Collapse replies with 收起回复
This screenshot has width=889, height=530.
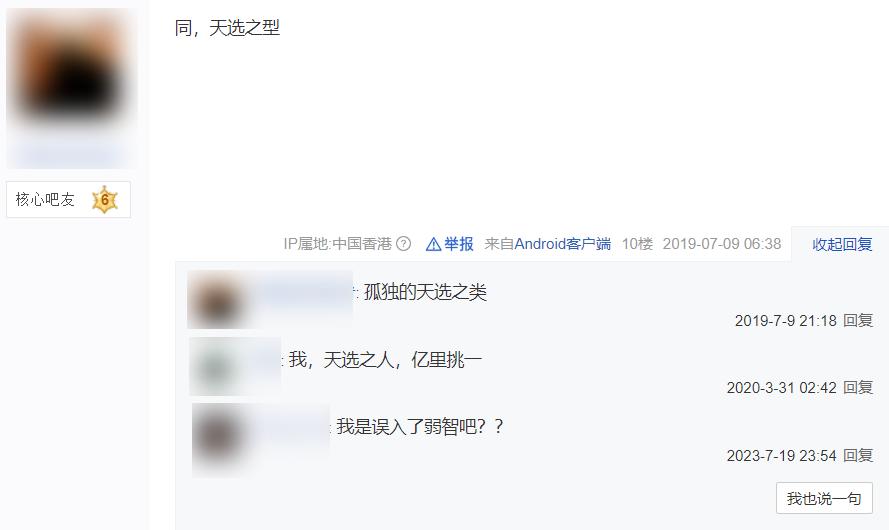point(842,244)
